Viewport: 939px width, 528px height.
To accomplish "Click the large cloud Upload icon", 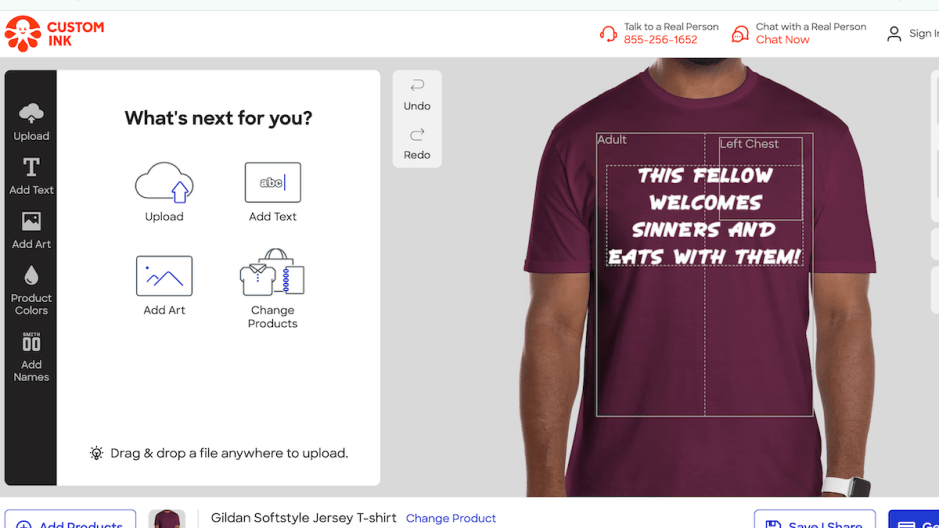I will coord(164,184).
